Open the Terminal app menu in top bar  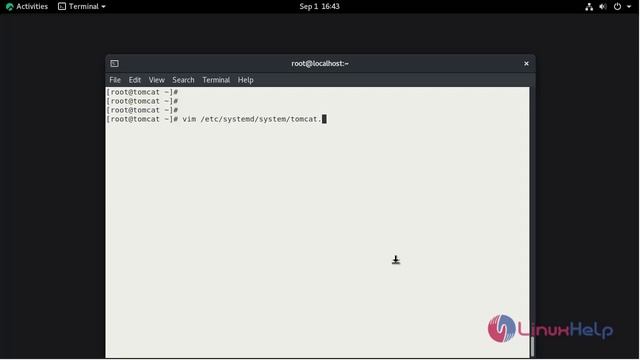(82, 7)
